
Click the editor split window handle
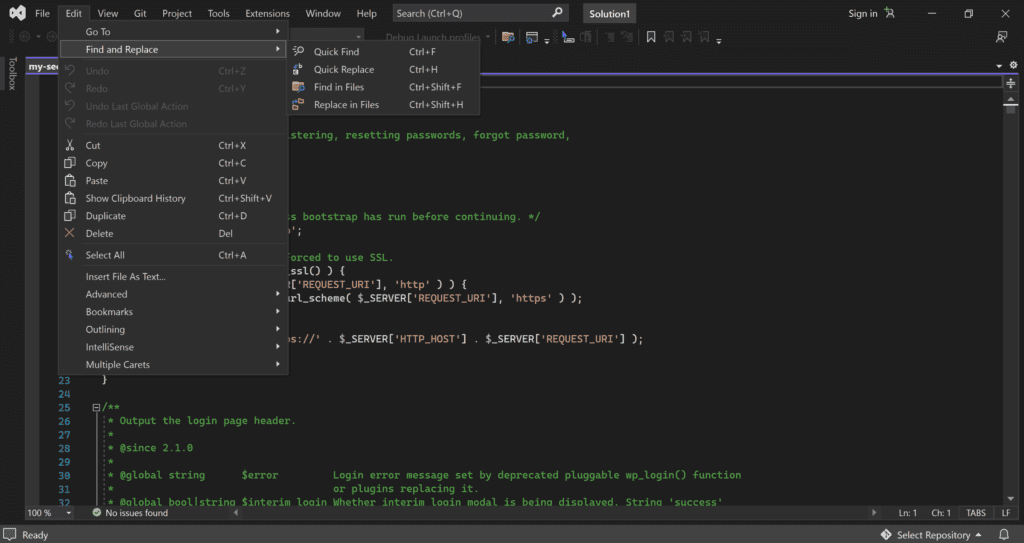click(1010, 84)
